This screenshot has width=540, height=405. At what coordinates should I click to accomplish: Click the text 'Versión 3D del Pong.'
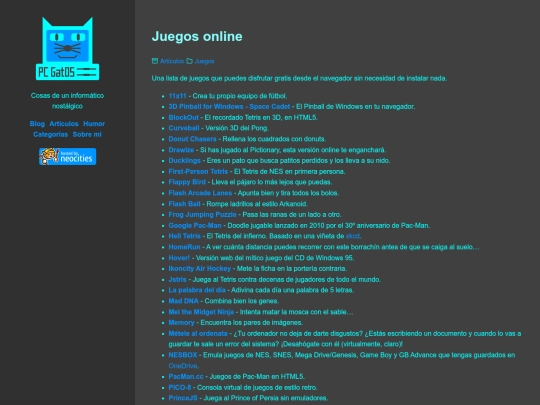click(x=237, y=128)
